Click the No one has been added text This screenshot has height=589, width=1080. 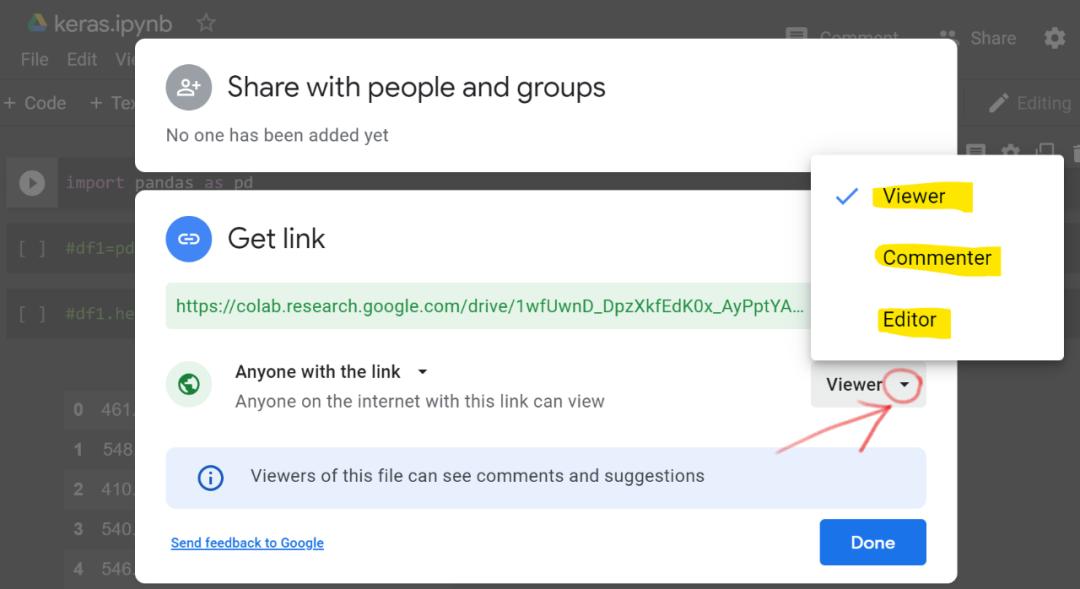[277, 135]
